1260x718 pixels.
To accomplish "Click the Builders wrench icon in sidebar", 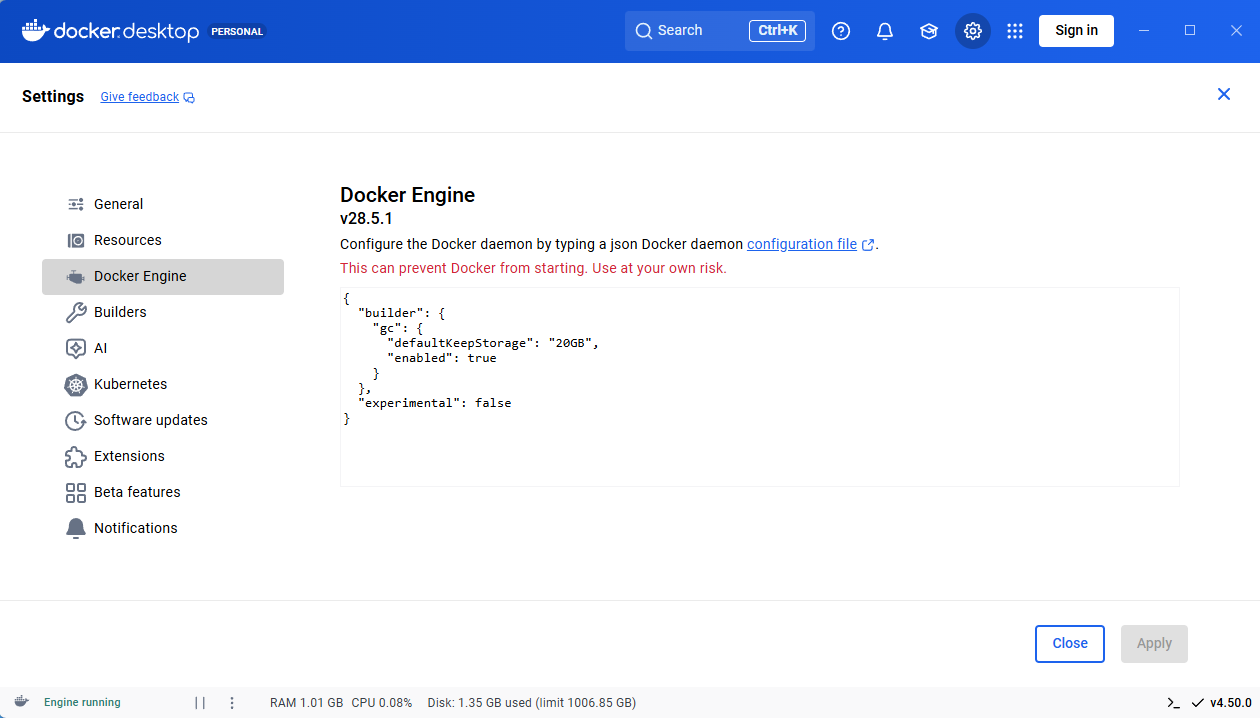I will click(76, 312).
